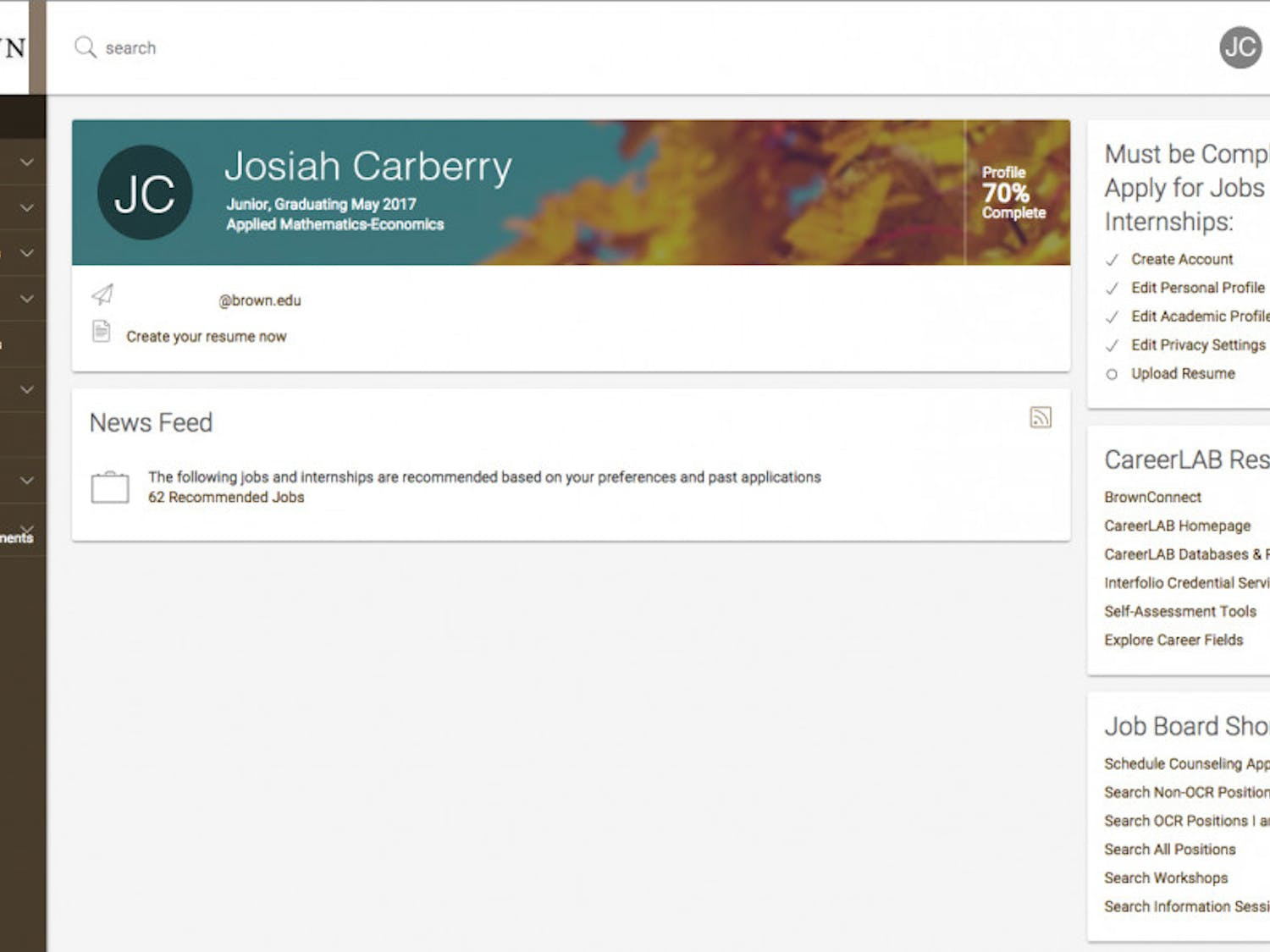Toggle the Upload Resume completion circle
1270x952 pixels.
click(1112, 373)
